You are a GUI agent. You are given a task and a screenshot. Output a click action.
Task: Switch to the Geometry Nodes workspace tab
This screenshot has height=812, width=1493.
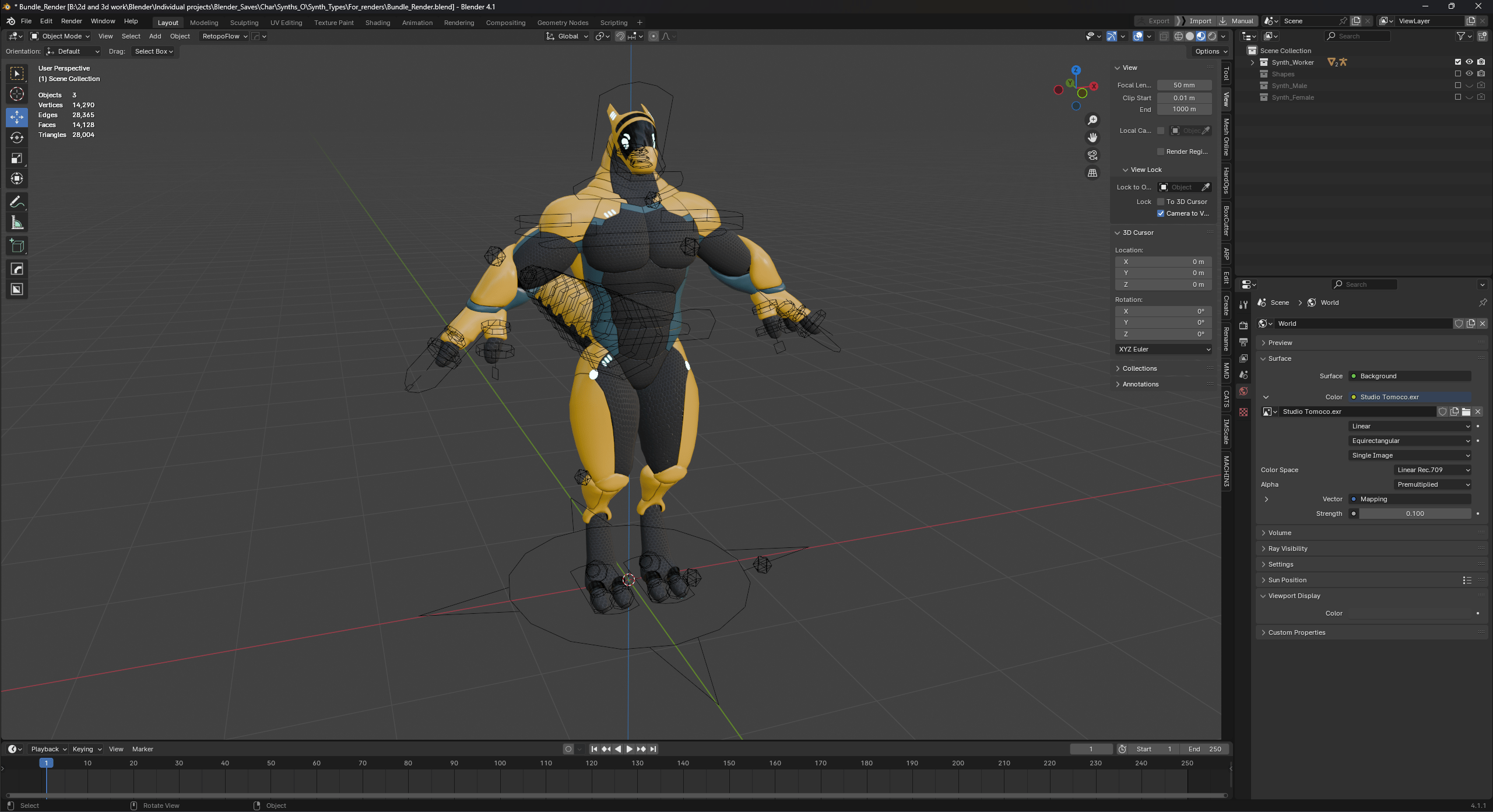563,23
